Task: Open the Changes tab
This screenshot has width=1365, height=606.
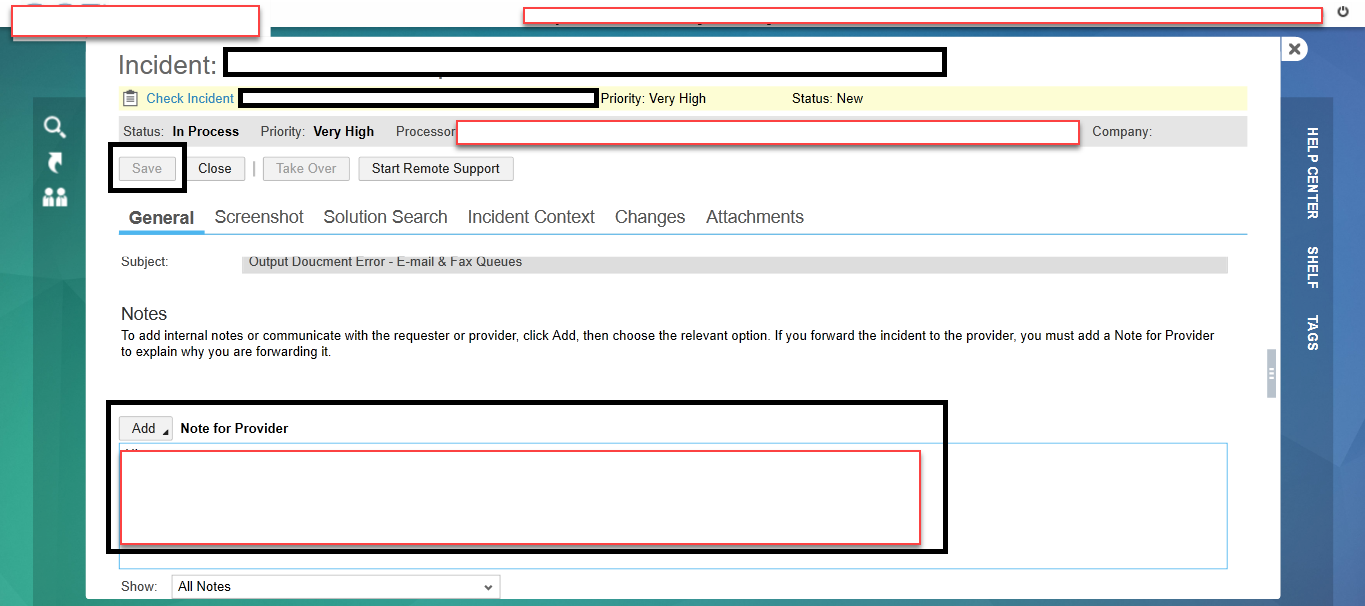Action: coord(650,217)
